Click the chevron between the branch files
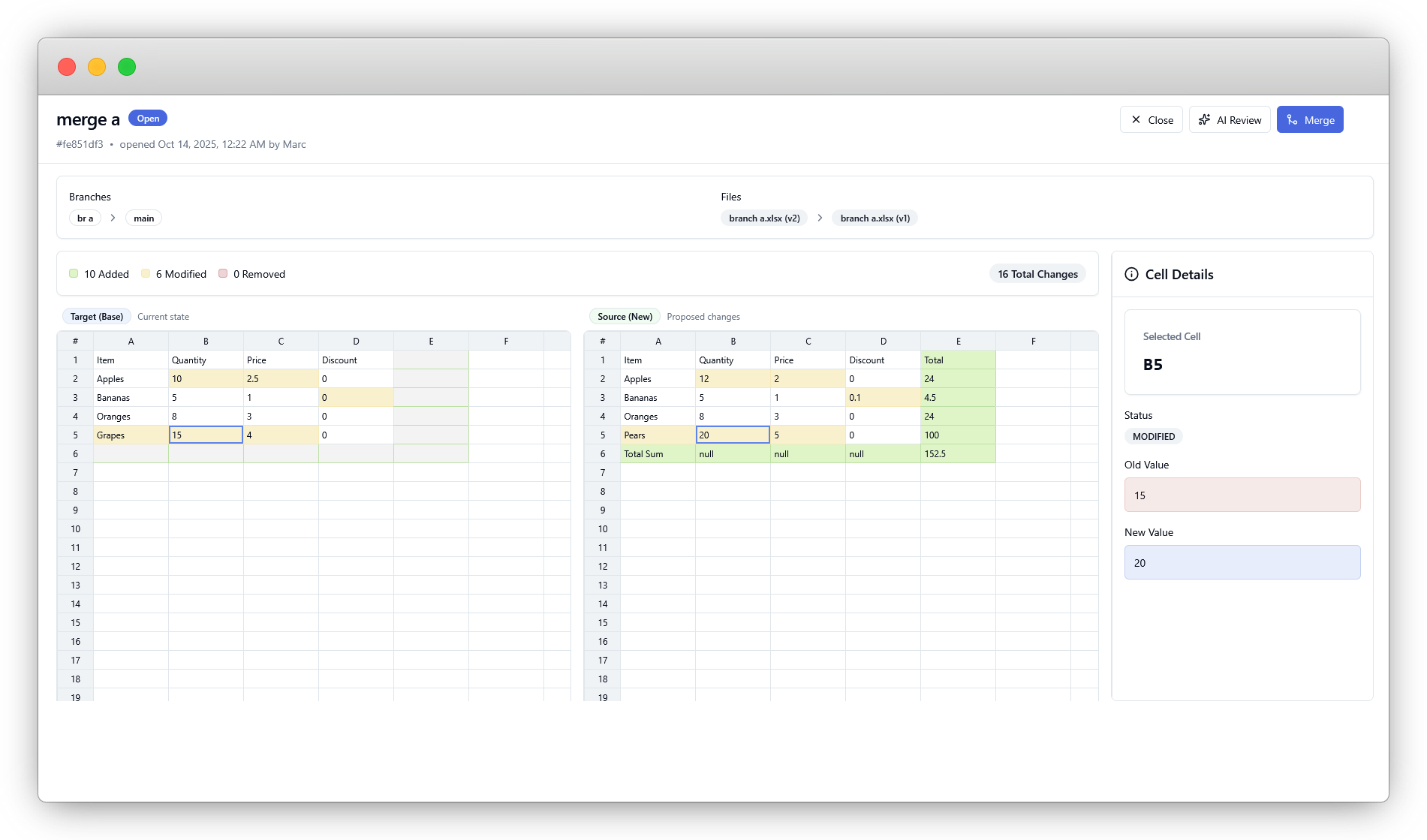The image size is (1427, 840). click(x=820, y=218)
